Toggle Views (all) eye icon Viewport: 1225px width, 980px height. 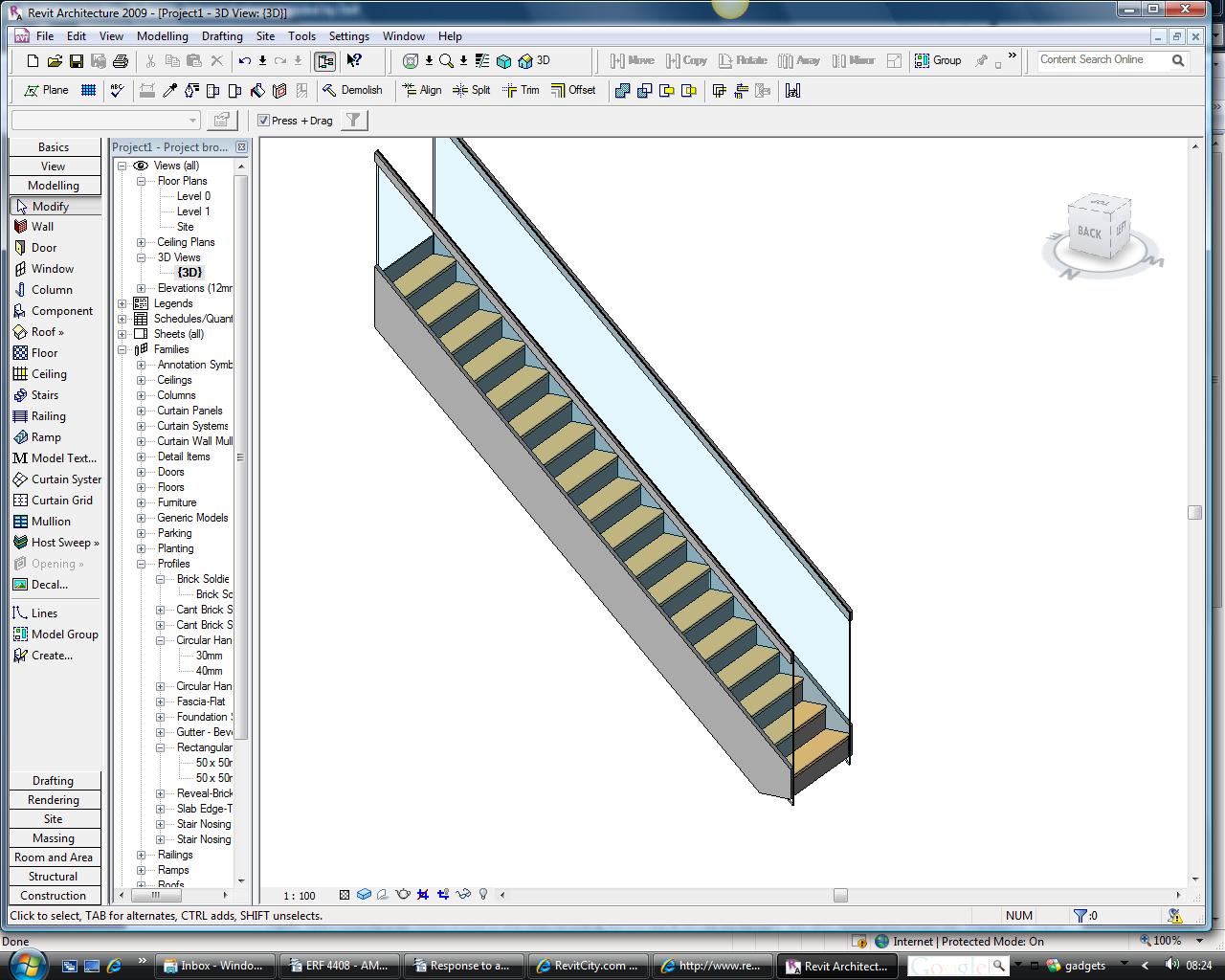(141, 166)
